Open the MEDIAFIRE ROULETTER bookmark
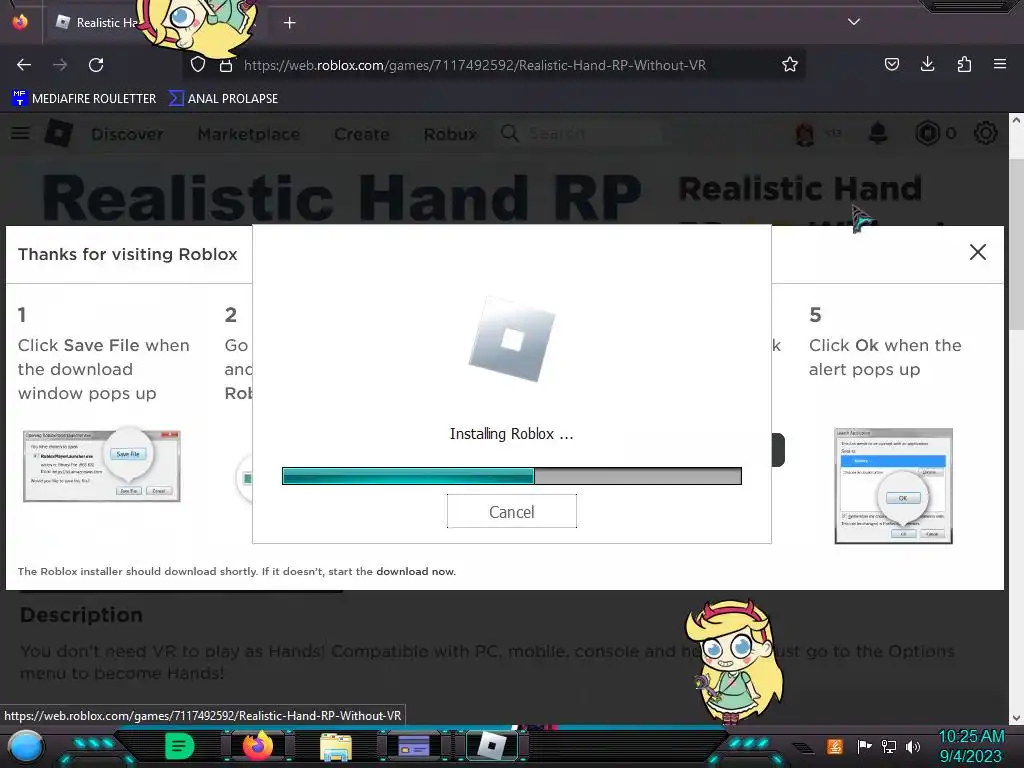 click(84, 99)
